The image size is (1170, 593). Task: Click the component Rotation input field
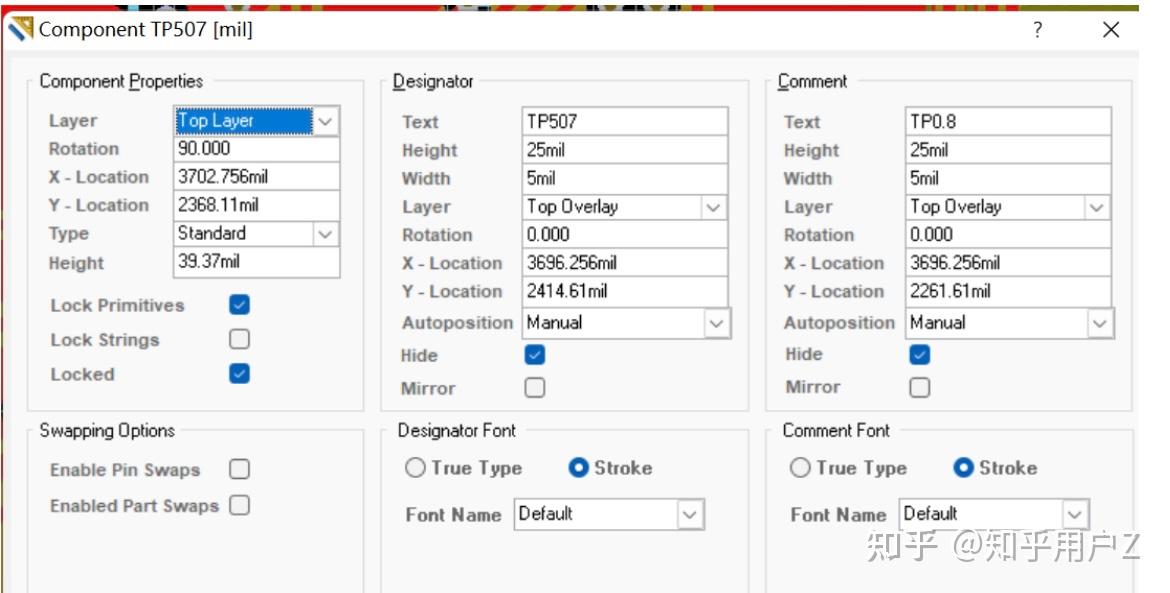pyautogui.click(x=256, y=149)
